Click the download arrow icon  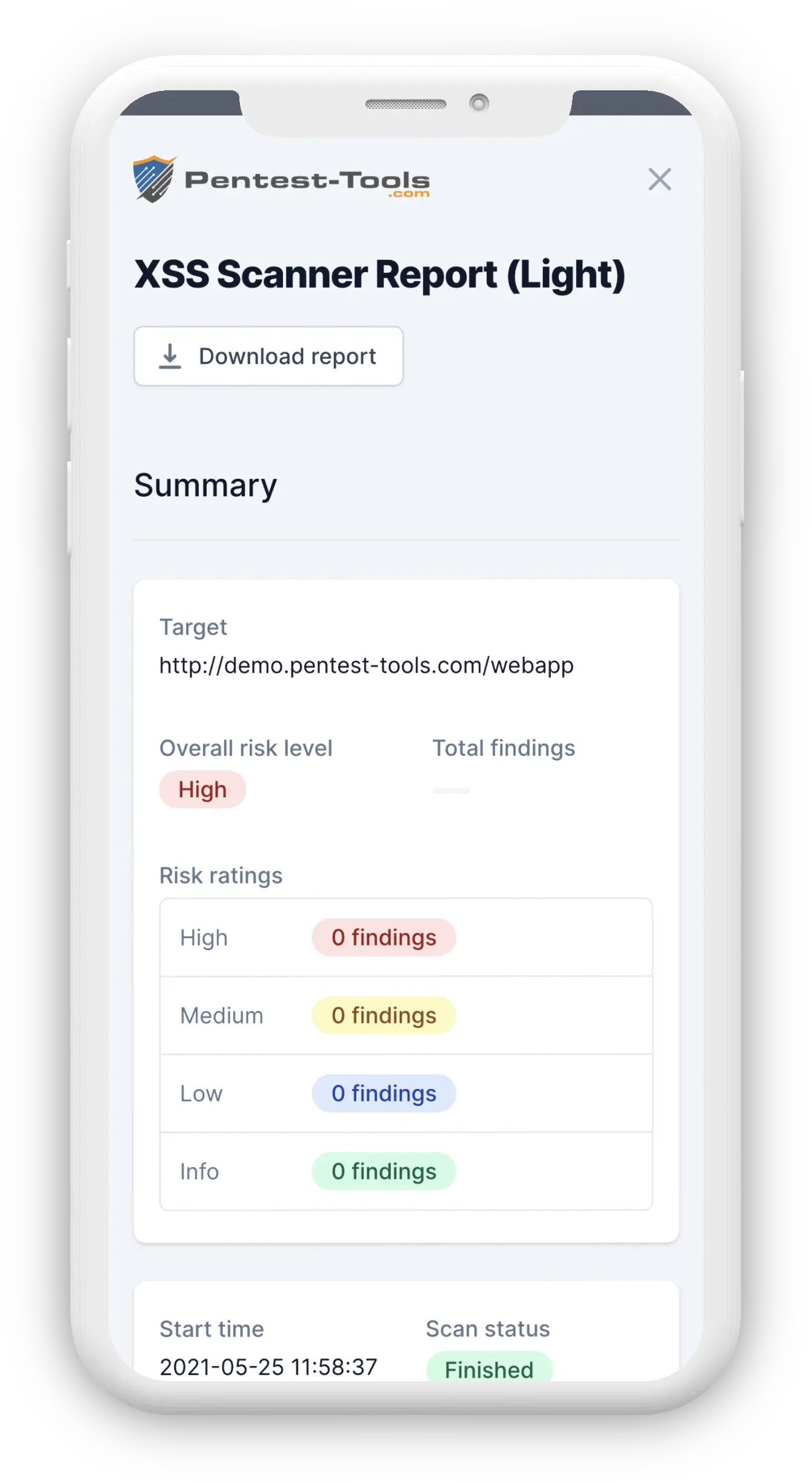[170, 356]
